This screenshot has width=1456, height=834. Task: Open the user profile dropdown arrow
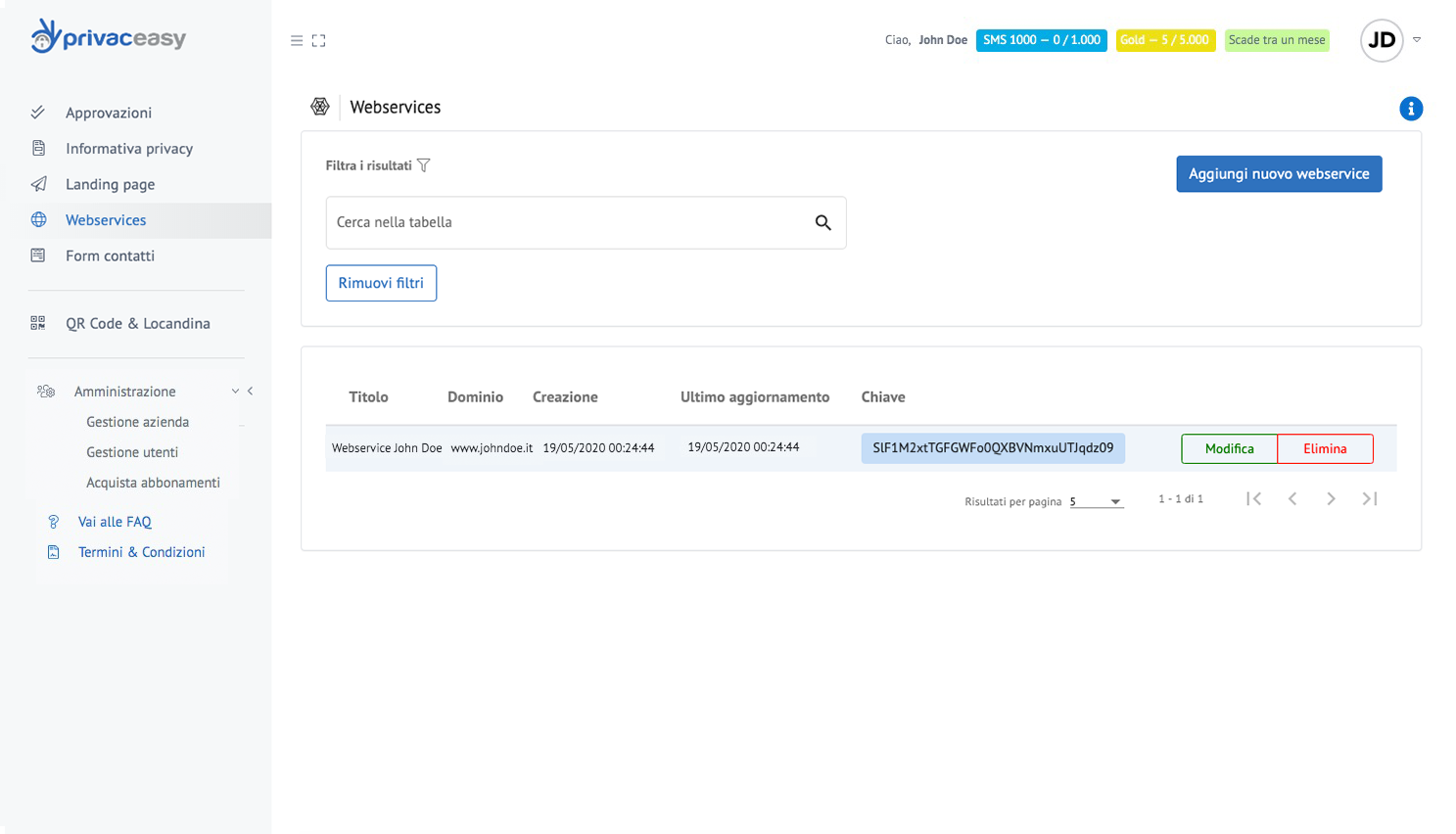click(x=1416, y=40)
